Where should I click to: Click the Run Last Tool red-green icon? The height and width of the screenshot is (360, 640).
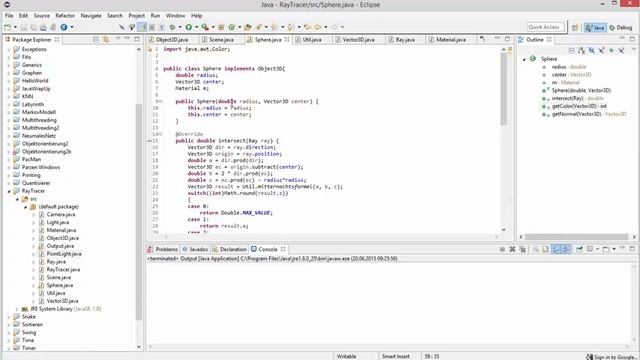[x=205, y=27]
